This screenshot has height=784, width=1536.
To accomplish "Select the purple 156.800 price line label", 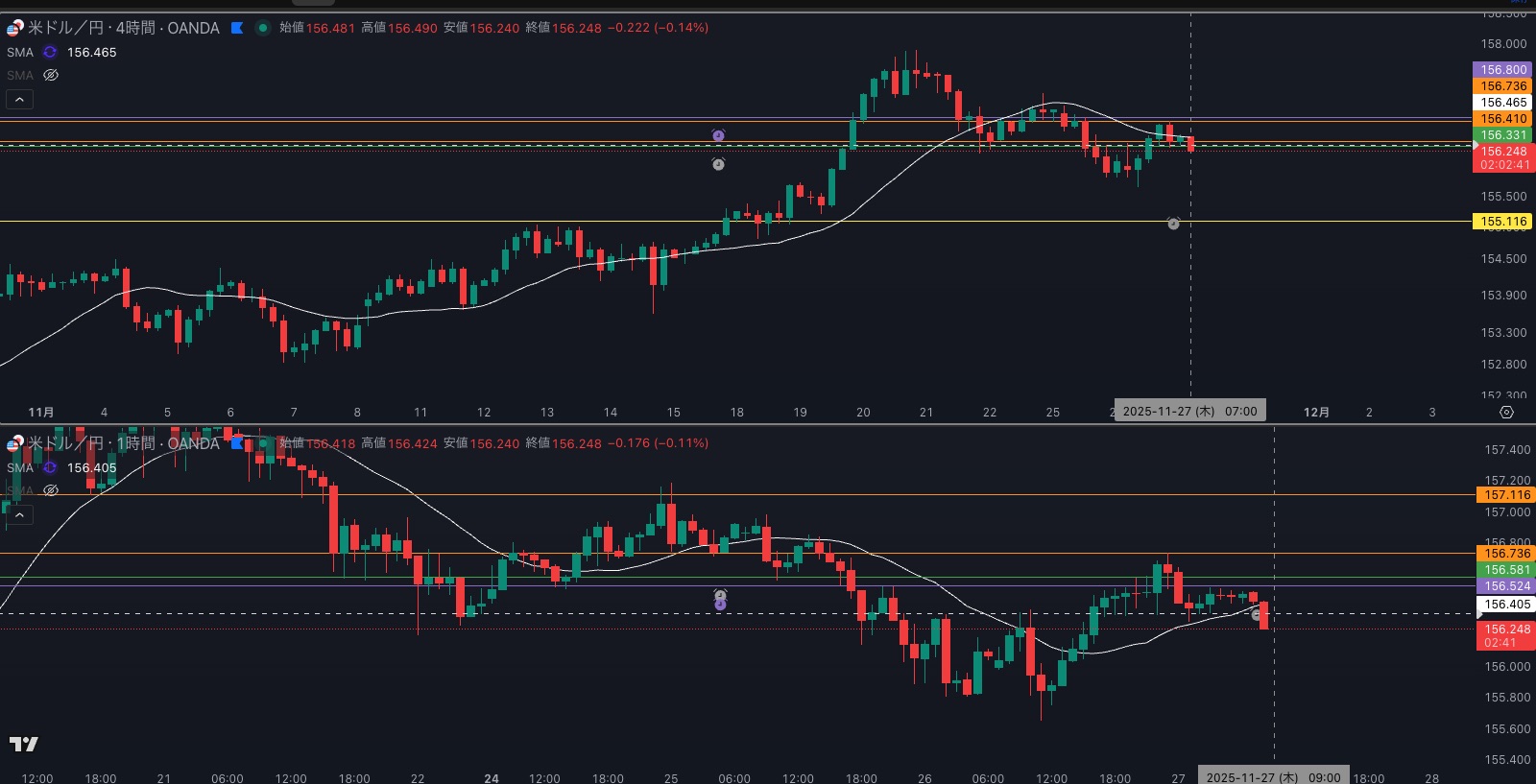I will click(x=1502, y=70).
